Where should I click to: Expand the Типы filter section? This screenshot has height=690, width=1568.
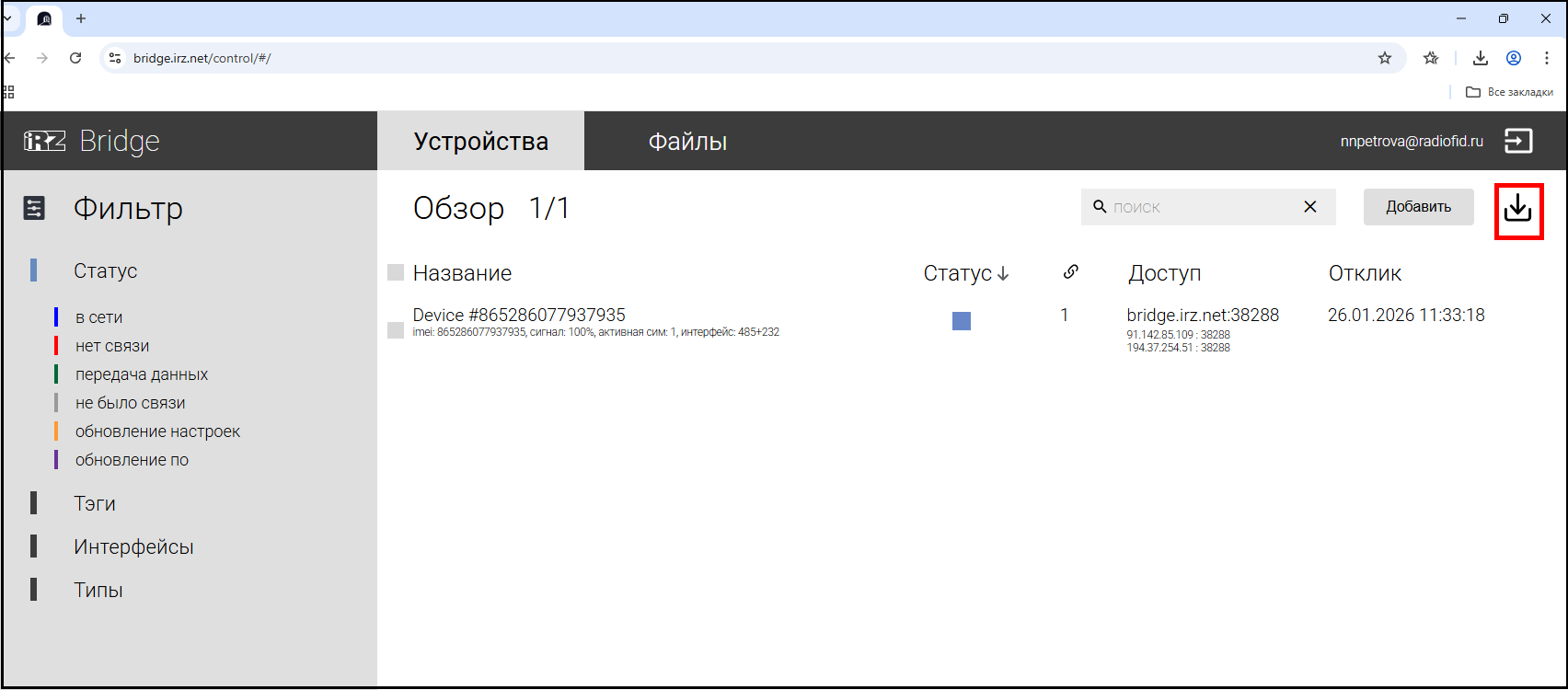98,590
